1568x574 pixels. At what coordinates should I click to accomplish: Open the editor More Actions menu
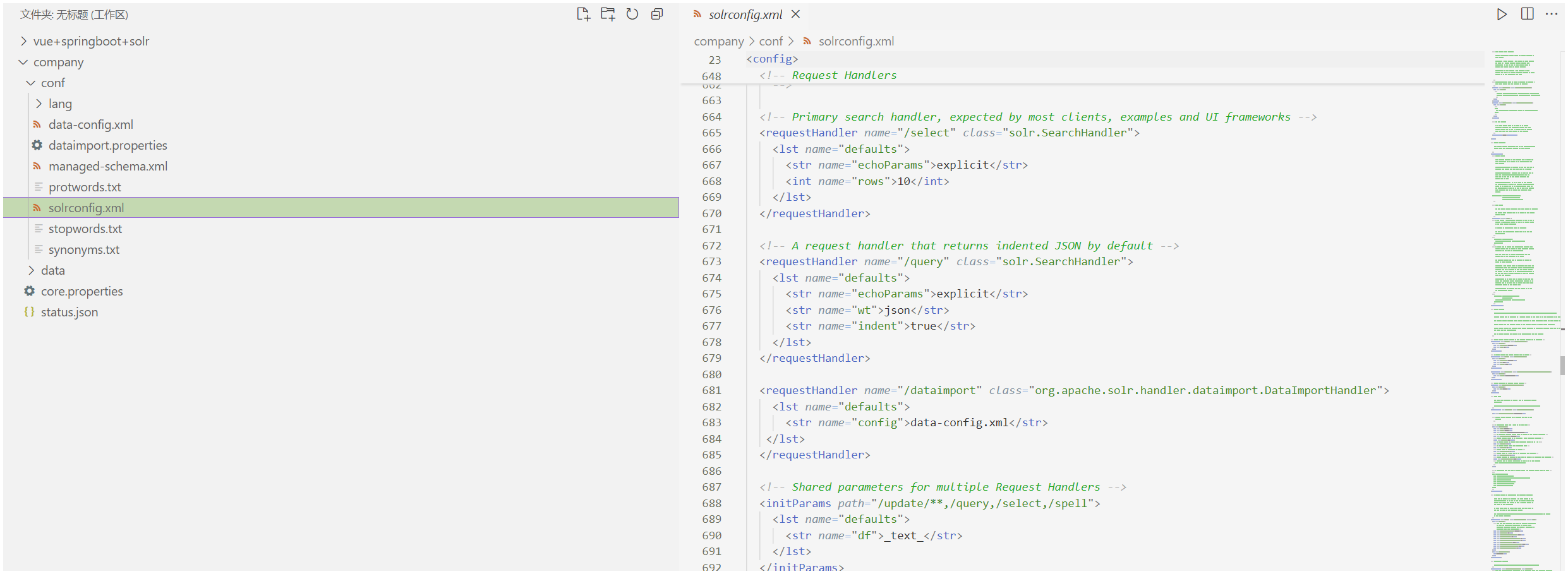pyautogui.click(x=1552, y=15)
